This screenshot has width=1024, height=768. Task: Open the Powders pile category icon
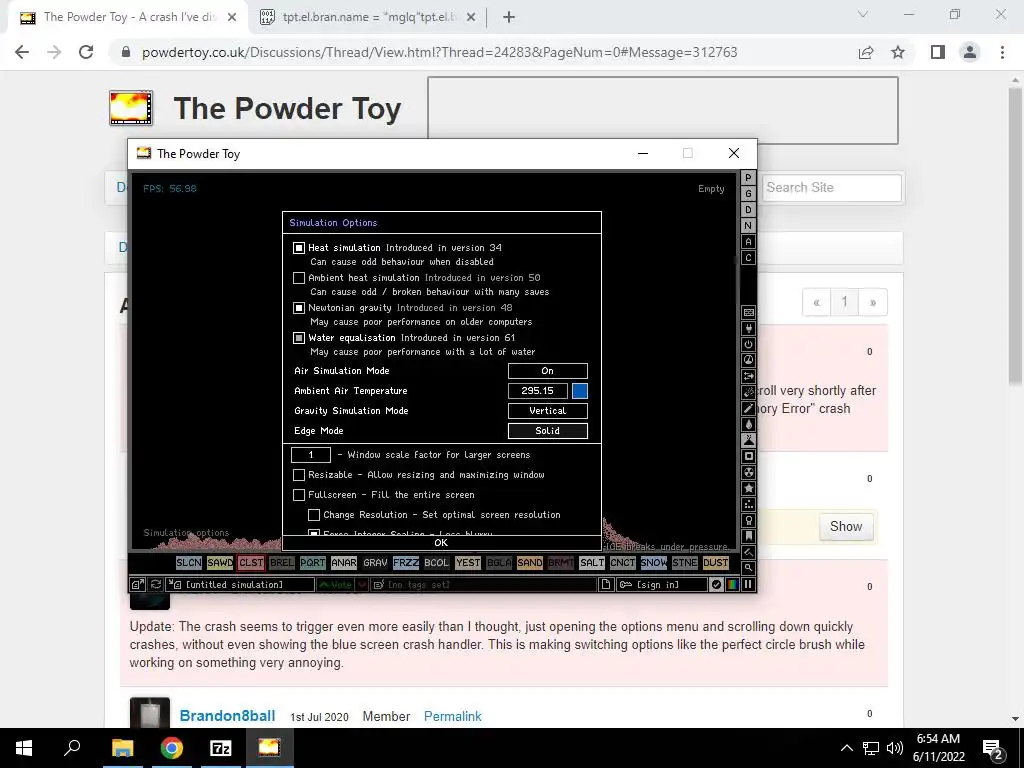[x=748, y=440]
